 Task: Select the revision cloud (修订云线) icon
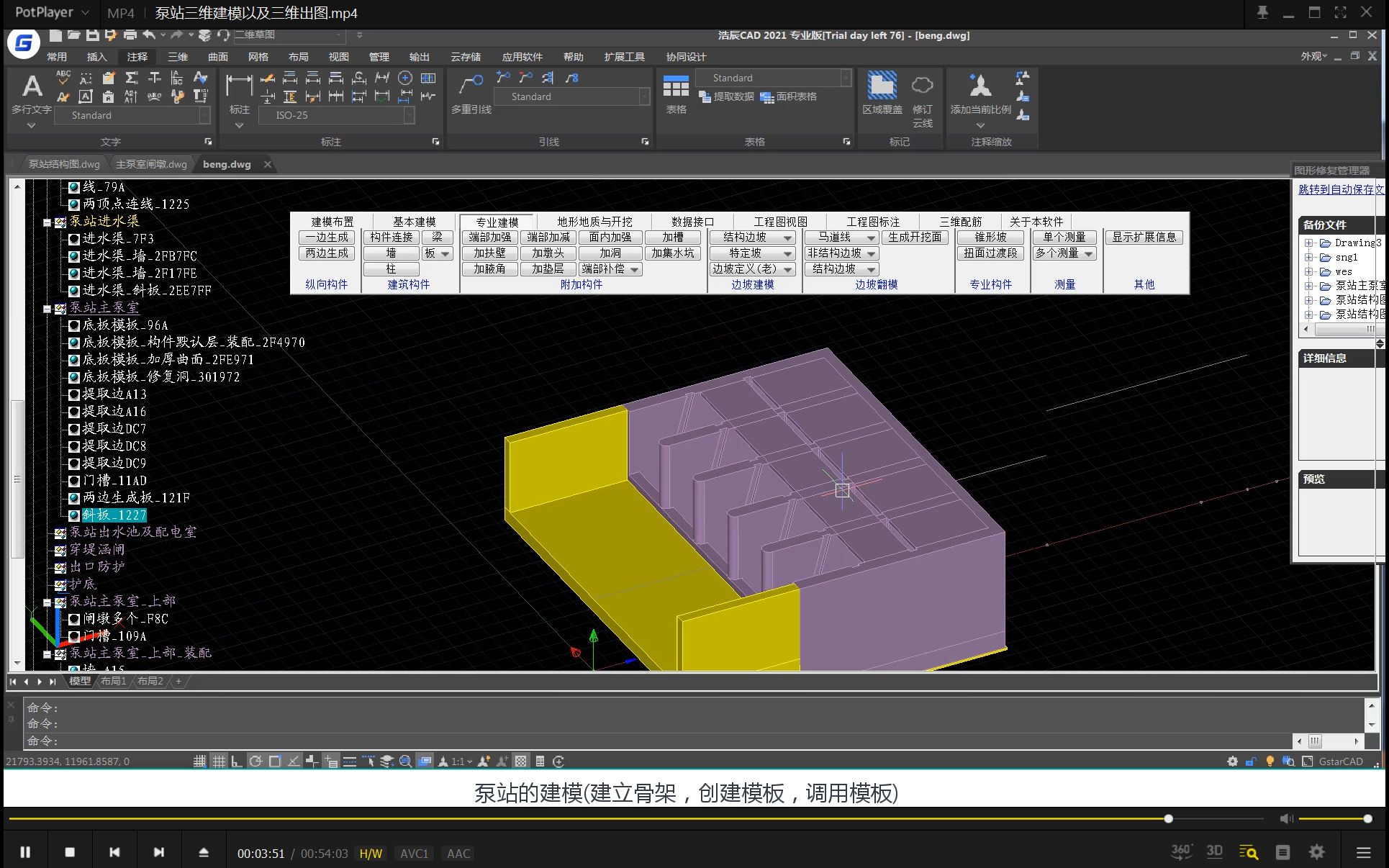pos(922,86)
